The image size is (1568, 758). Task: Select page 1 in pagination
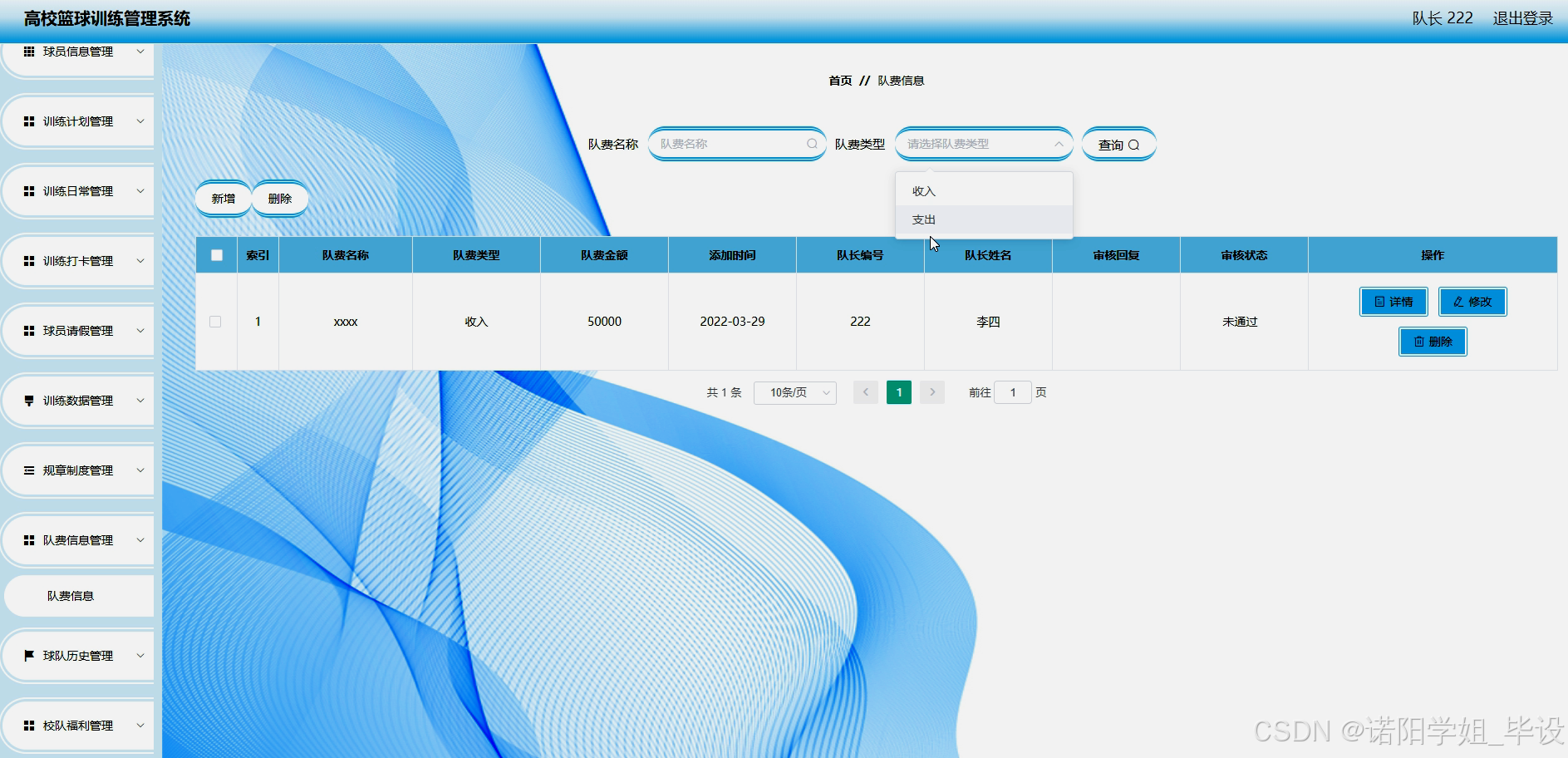pos(899,392)
